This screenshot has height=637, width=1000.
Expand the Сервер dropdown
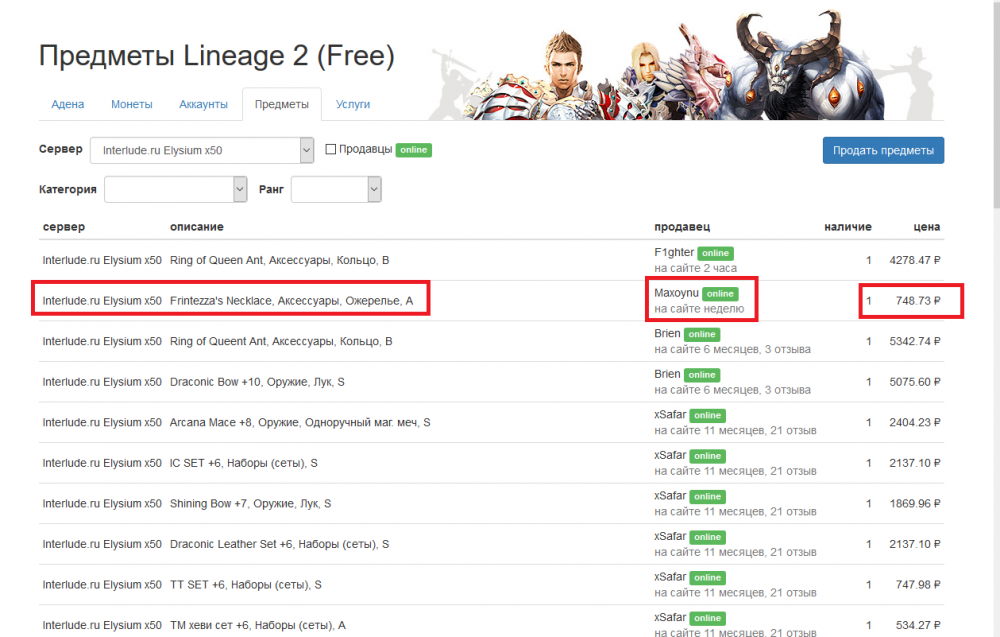[202, 150]
